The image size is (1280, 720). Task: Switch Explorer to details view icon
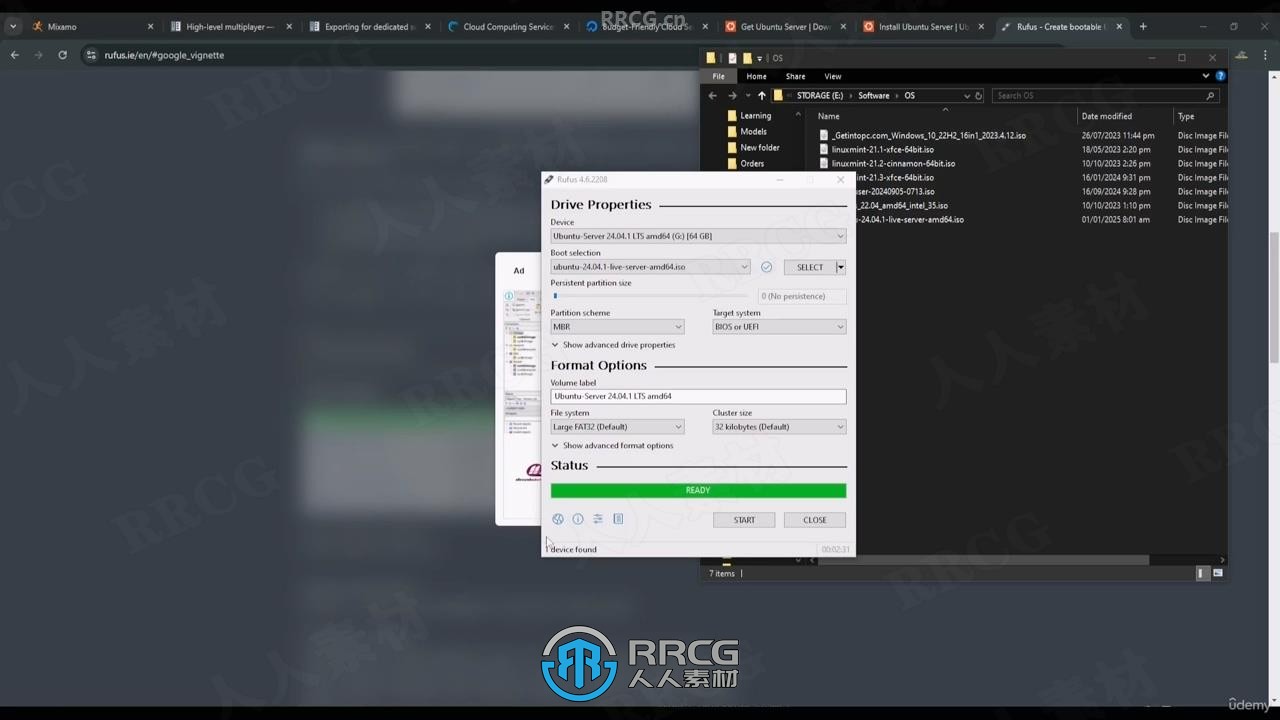(1202, 573)
